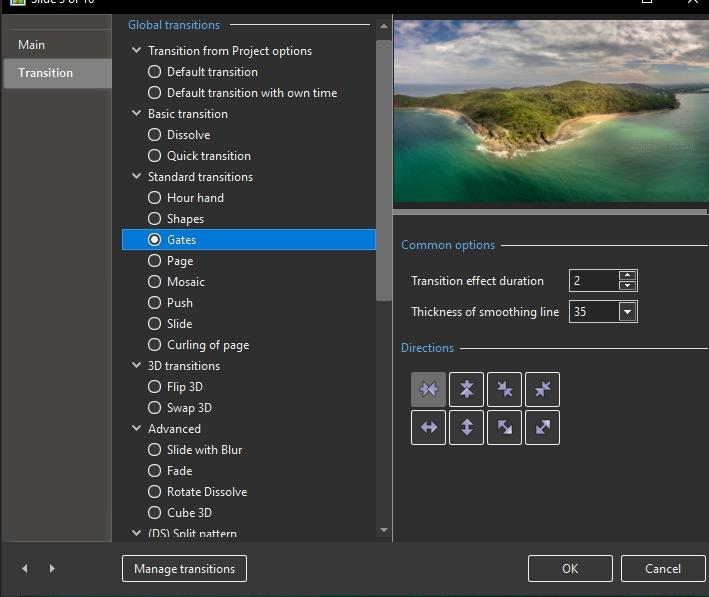This screenshot has width=709, height=597.
Task: Switch to the Main tab
Action: pyautogui.click(x=32, y=45)
